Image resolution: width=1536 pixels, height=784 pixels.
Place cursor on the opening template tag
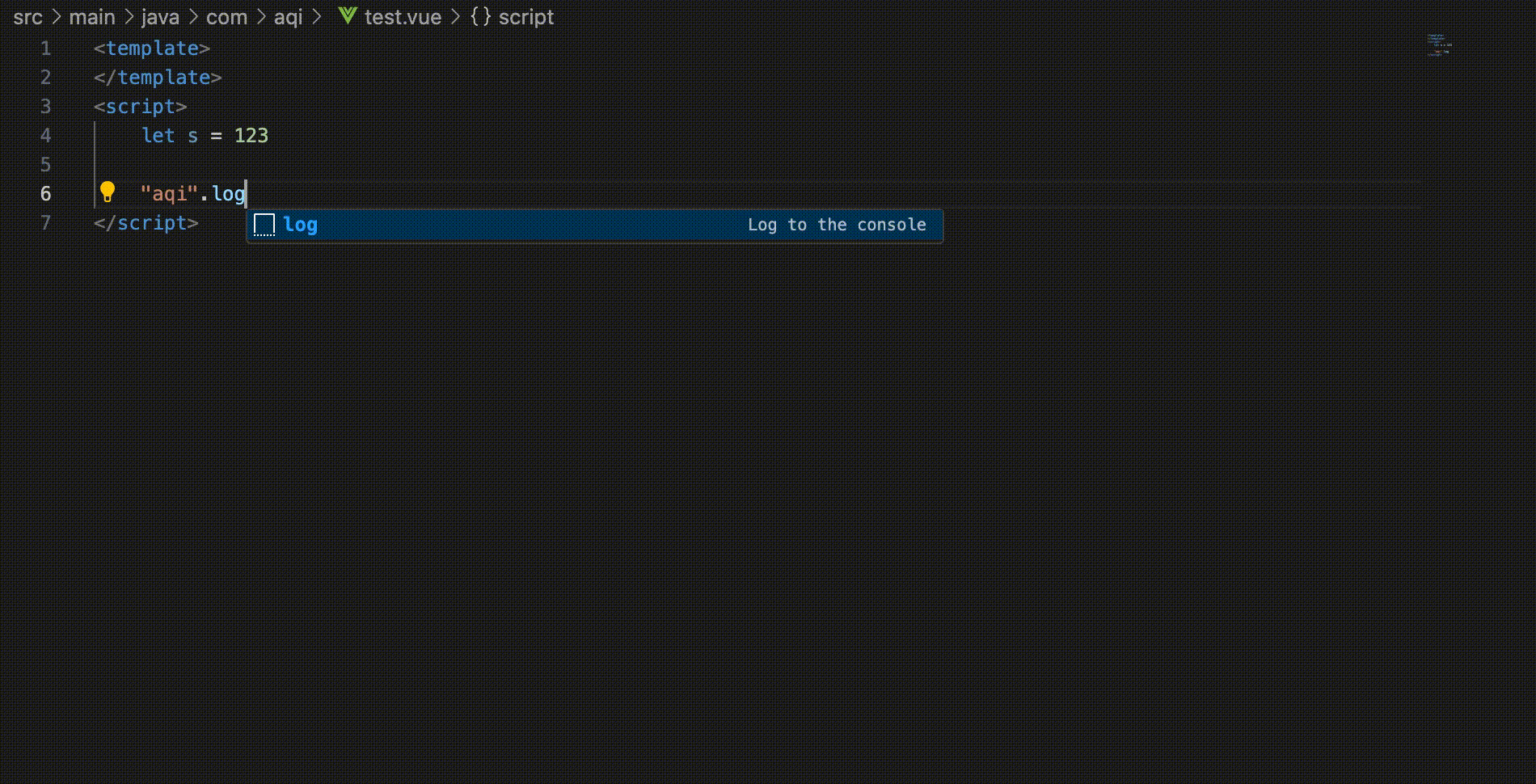pyautogui.click(x=152, y=48)
